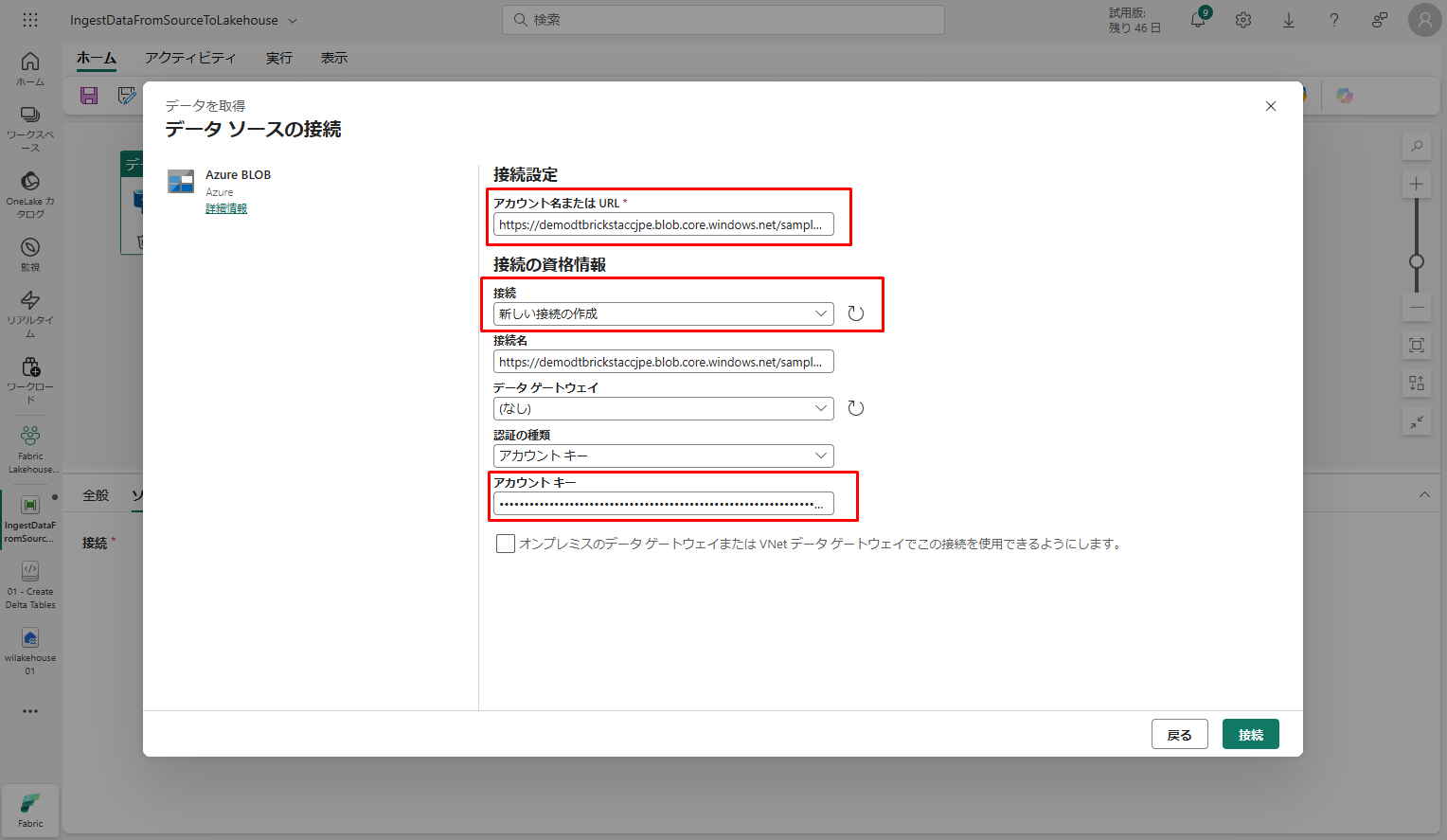Open Fabric Lakehouse workspace in sidebar
This screenshot has height=840, width=1447.
click(x=30, y=449)
